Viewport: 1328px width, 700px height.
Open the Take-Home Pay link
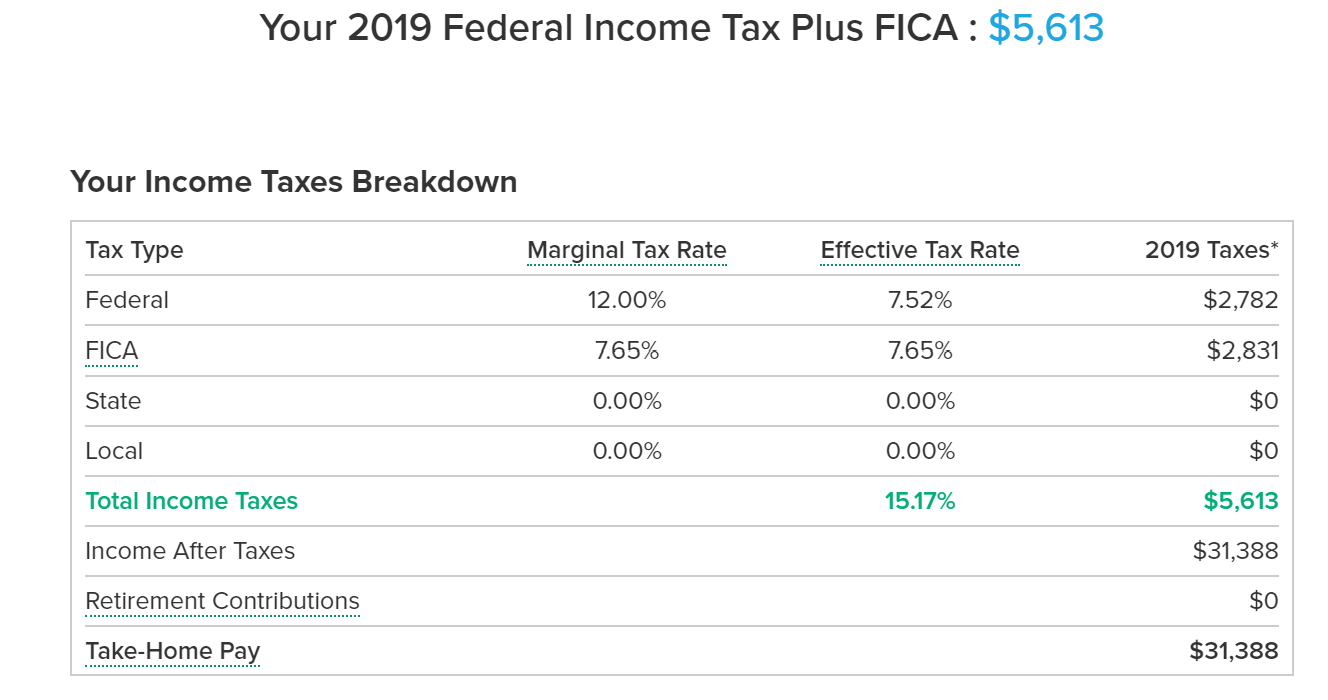pos(172,651)
